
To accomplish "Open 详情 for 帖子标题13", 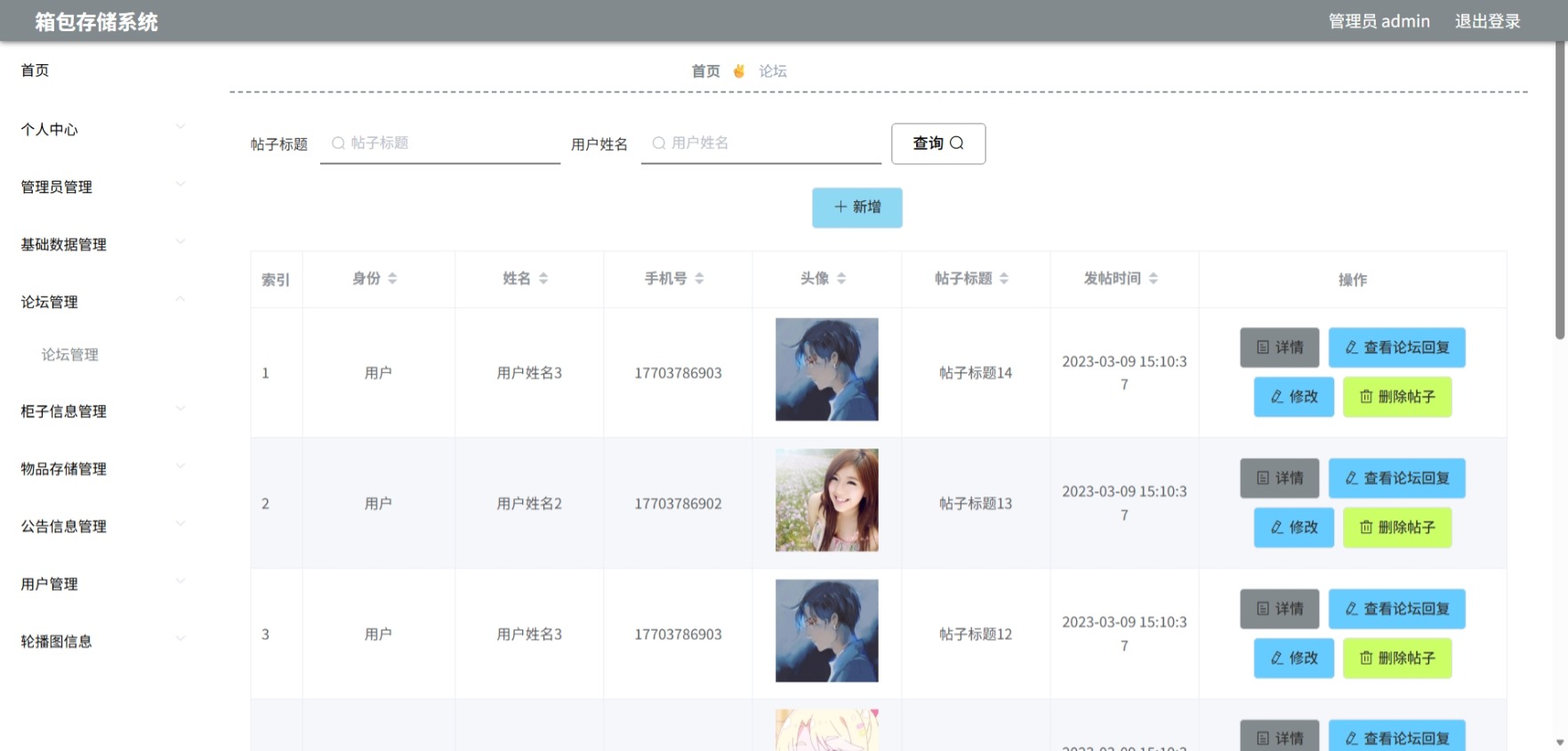I will click(x=1280, y=479).
